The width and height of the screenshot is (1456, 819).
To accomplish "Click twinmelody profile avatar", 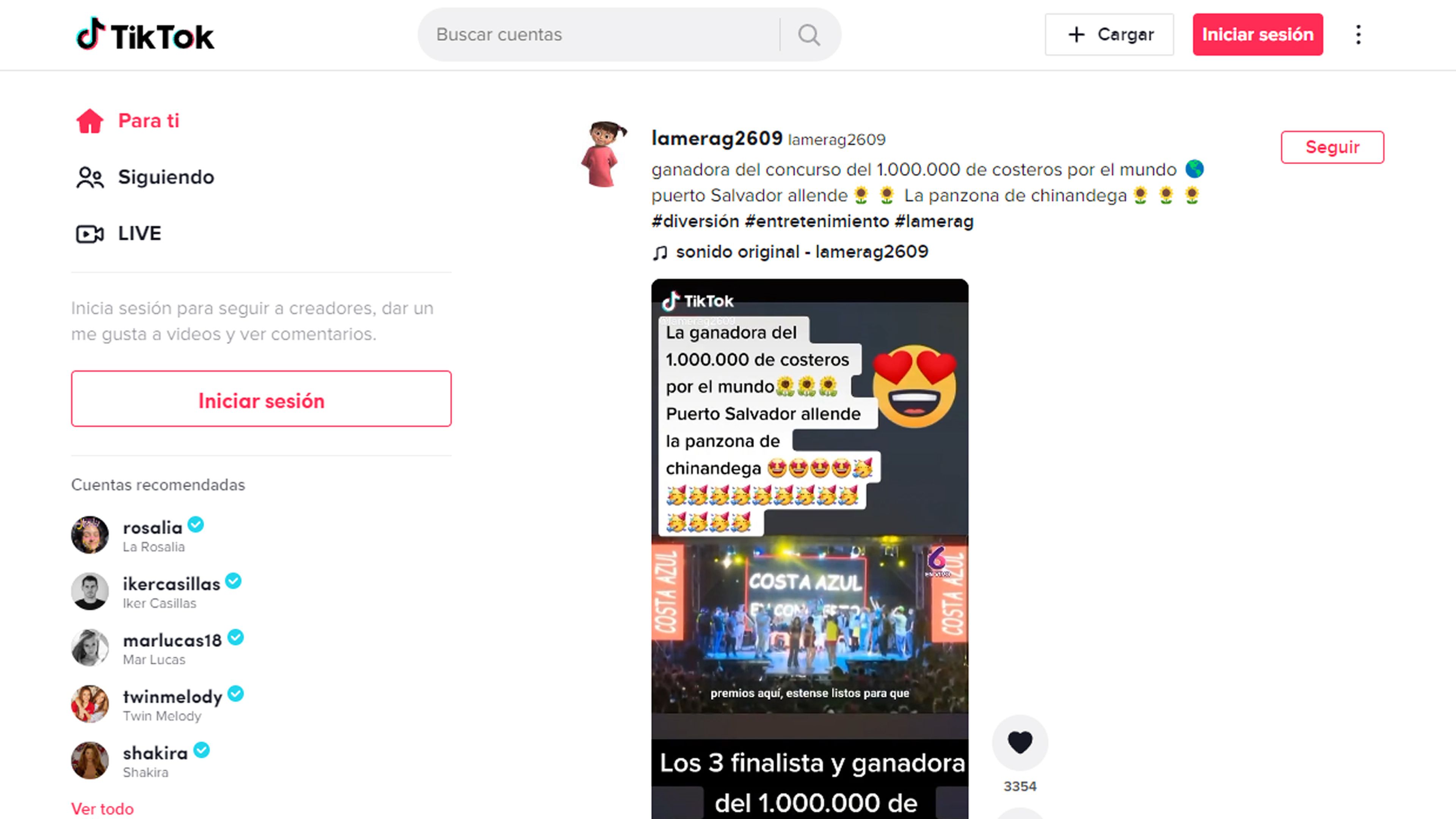I will (x=90, y=704).
